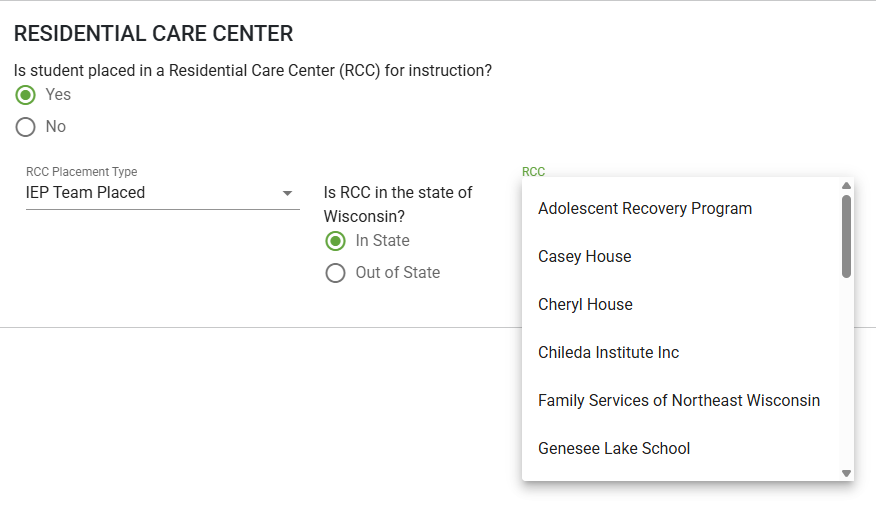The height and width of the screenshot is (508, 876).
Task: Select Casey House from the list
Action: tap(682, 257)
